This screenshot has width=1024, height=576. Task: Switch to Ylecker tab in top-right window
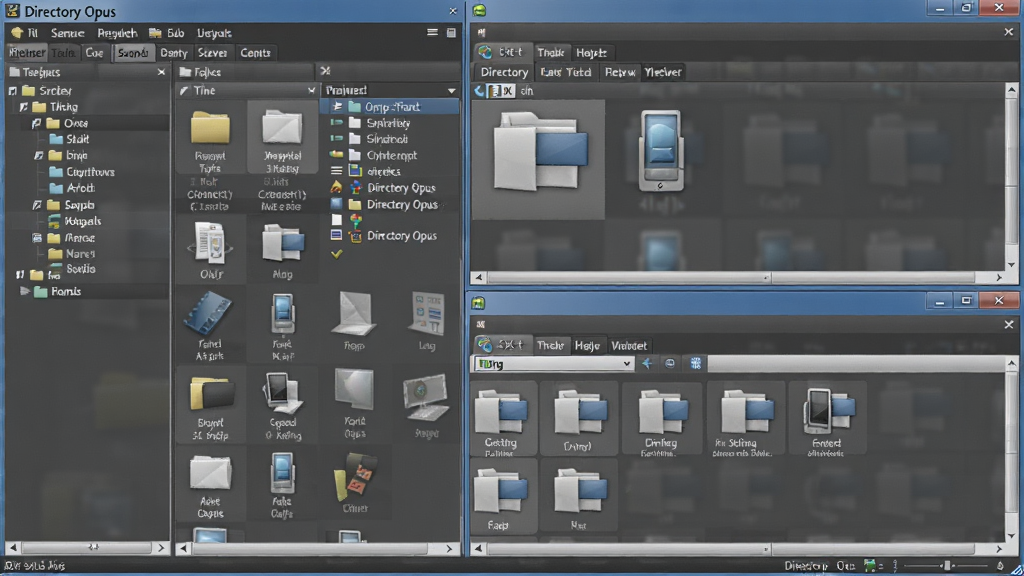coord(663,72)
